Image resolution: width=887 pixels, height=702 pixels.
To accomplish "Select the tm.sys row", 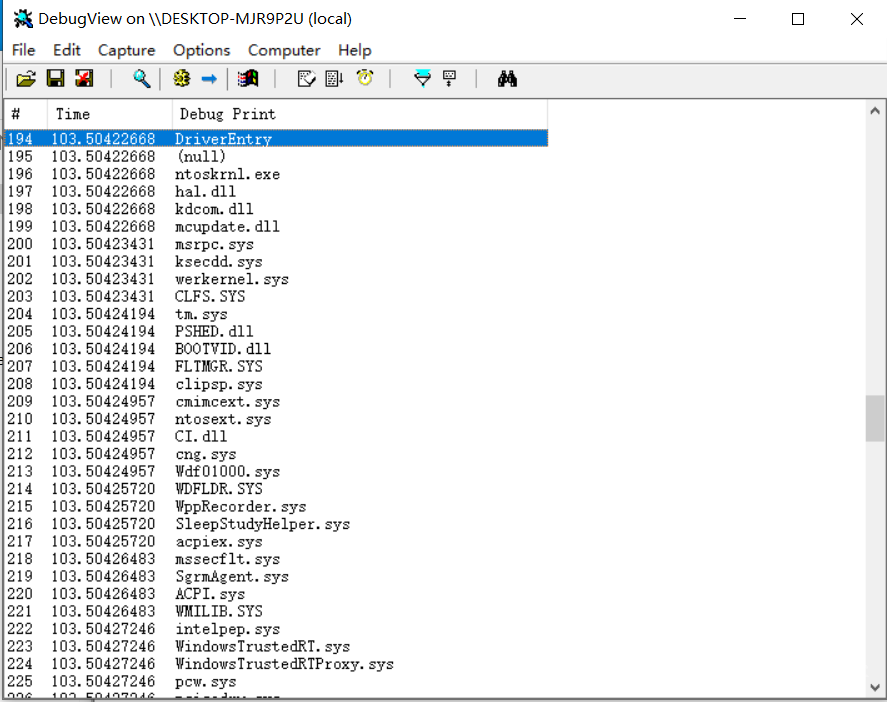I will coord(277,314).
